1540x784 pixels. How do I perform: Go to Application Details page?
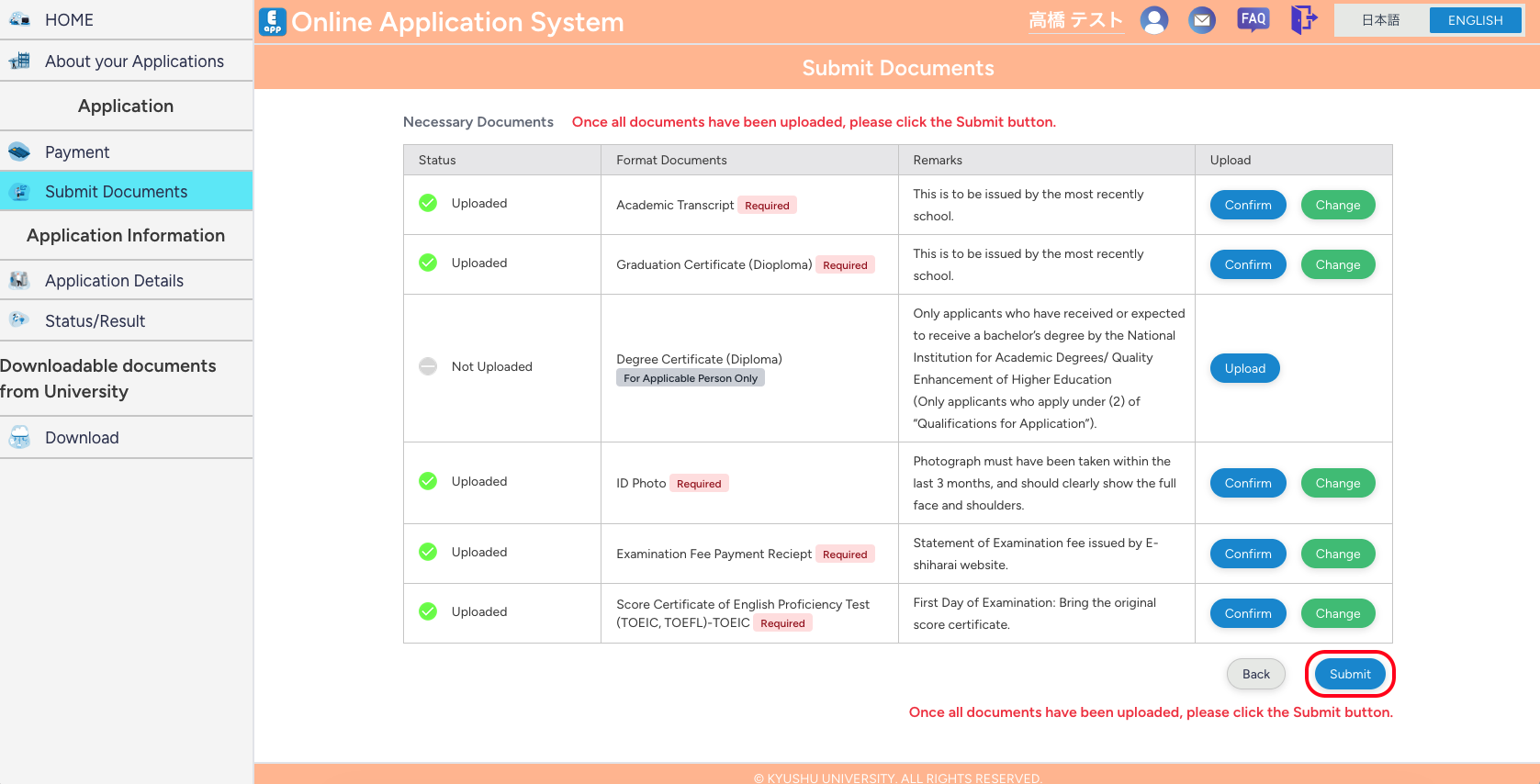114,281
